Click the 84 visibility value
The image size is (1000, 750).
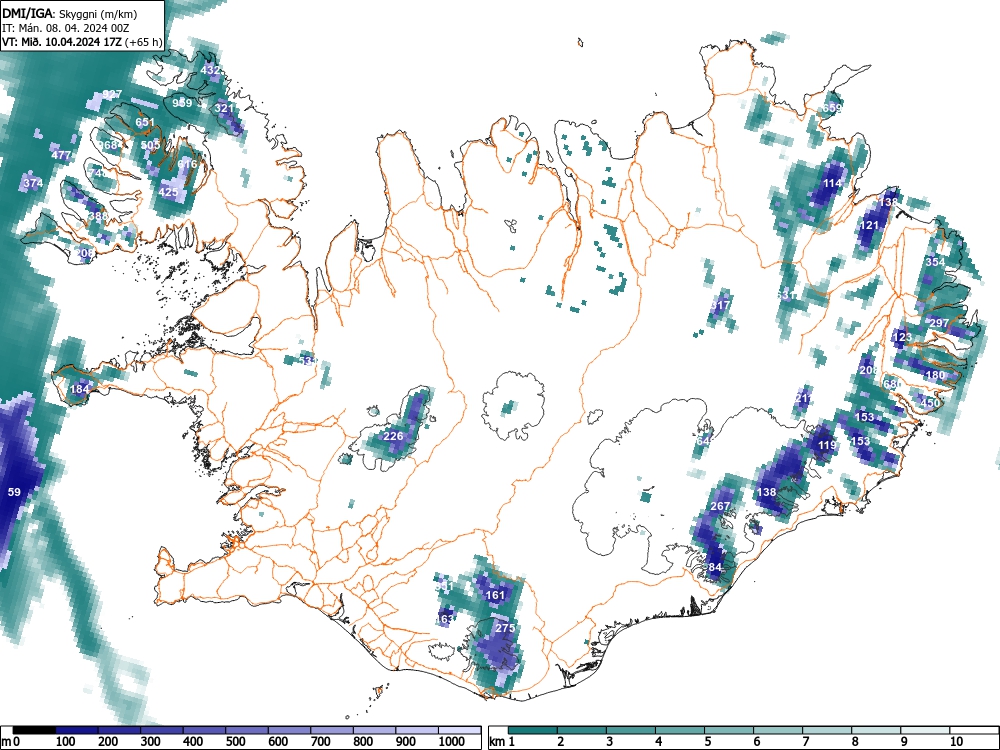coord(715,567)
